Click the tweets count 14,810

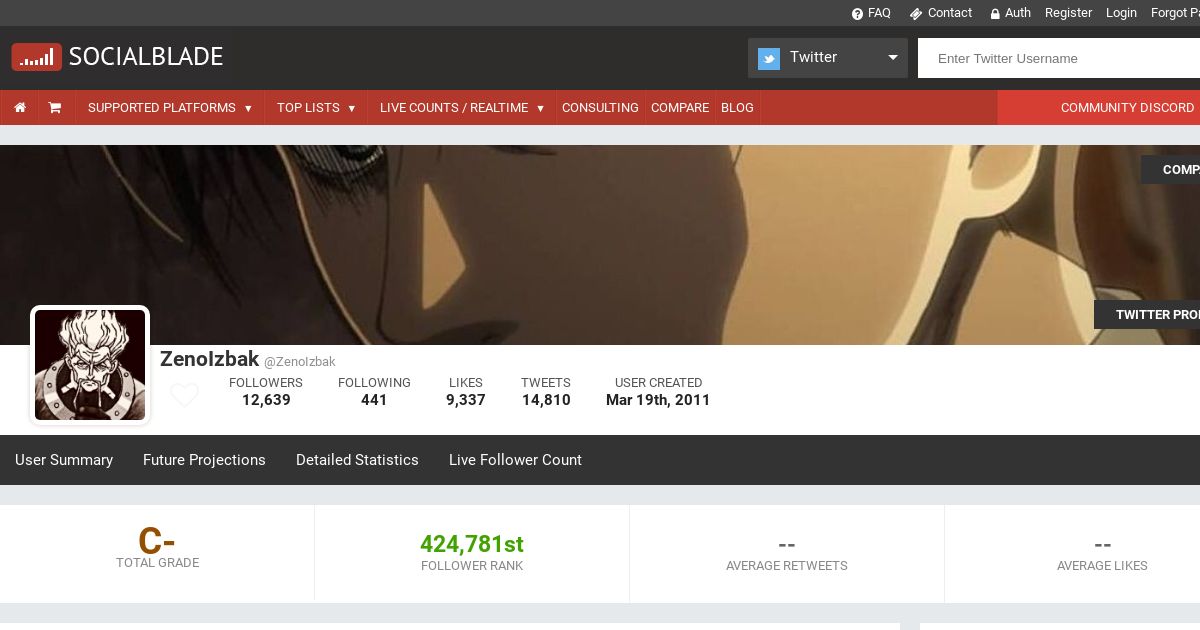(x=546, y=400)
